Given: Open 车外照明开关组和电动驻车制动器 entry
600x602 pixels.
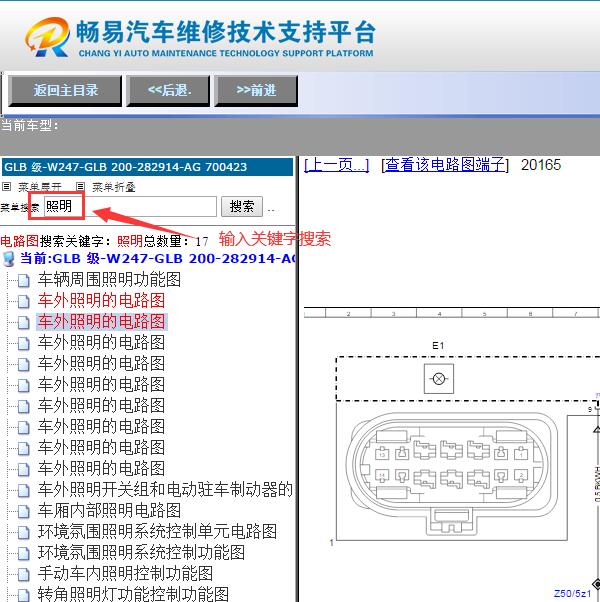Looking at the screenshot, I should (x=165, y=490).
